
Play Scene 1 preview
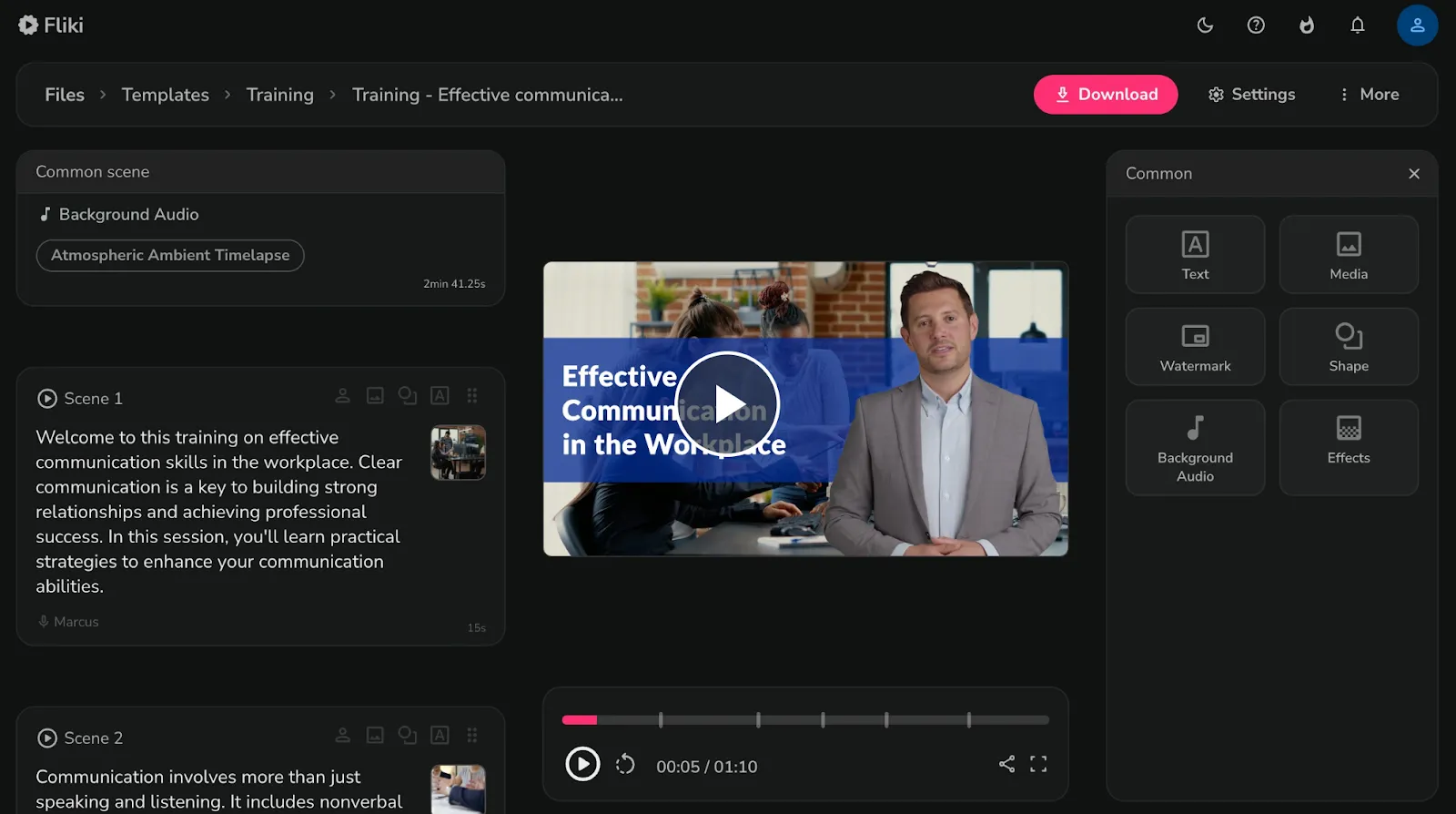pyautogui.click(x=47, y=399)
